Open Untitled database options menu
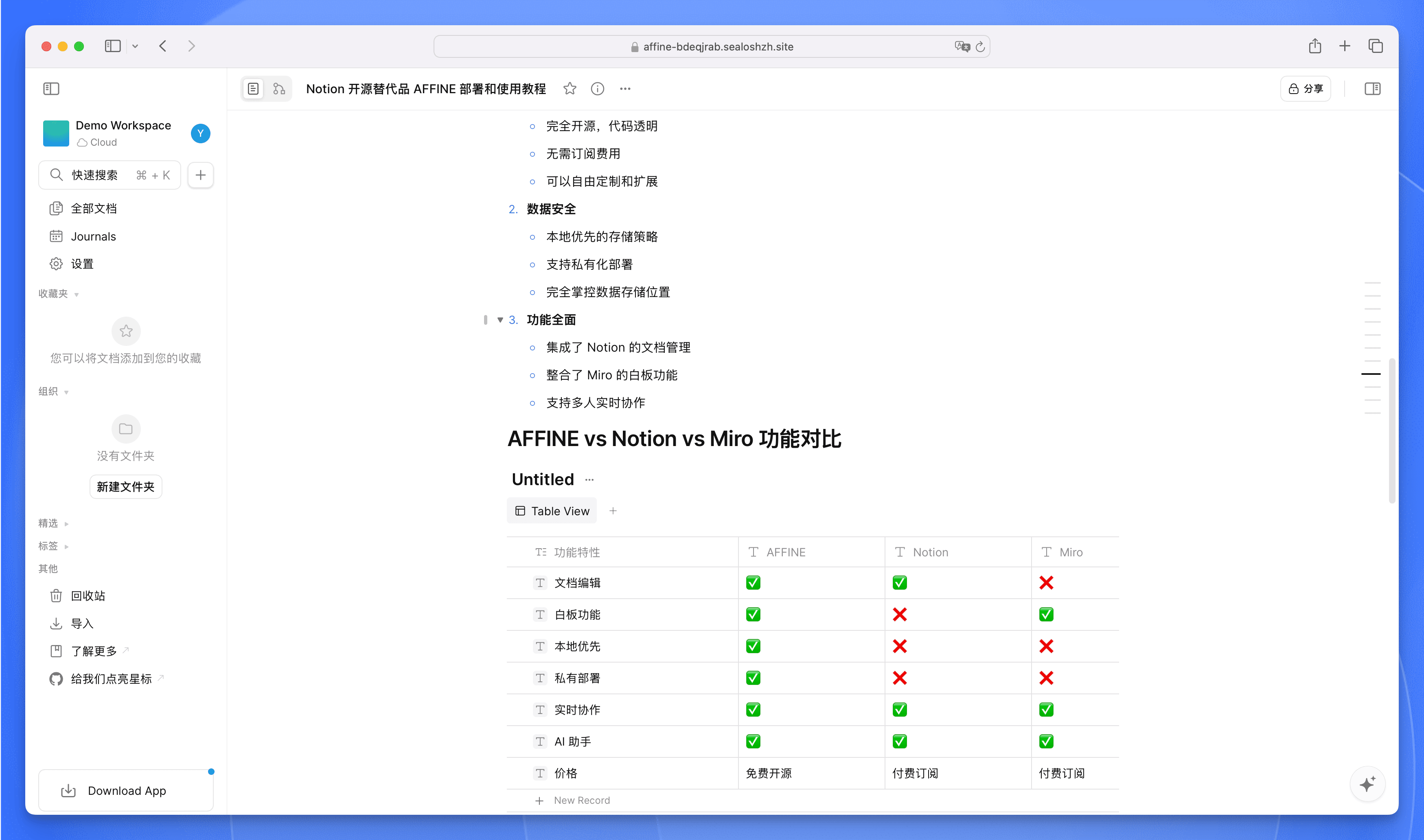The image size is (1424, 840). point(589,479)
